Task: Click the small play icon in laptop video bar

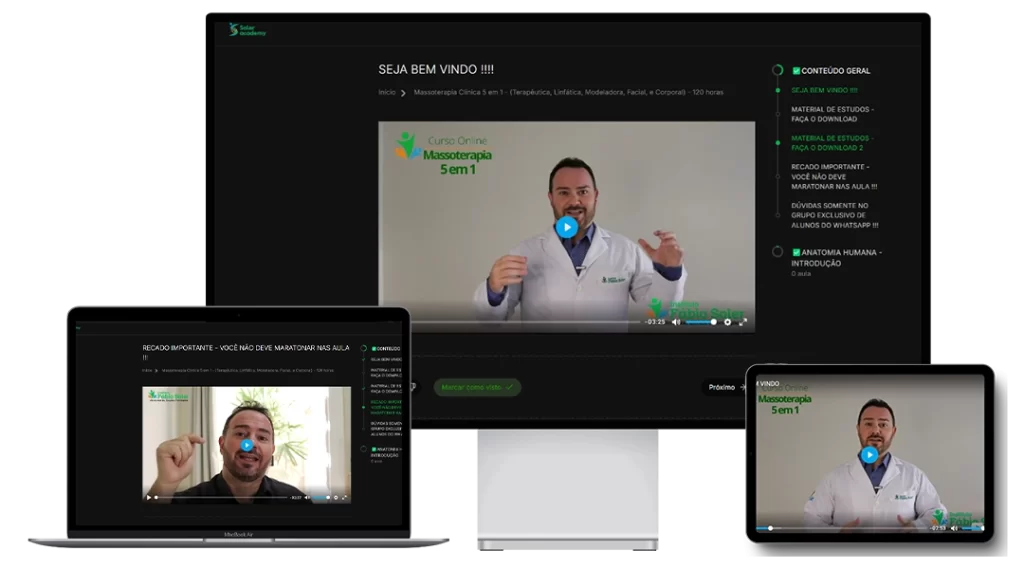Action: (x=148, y=498)
